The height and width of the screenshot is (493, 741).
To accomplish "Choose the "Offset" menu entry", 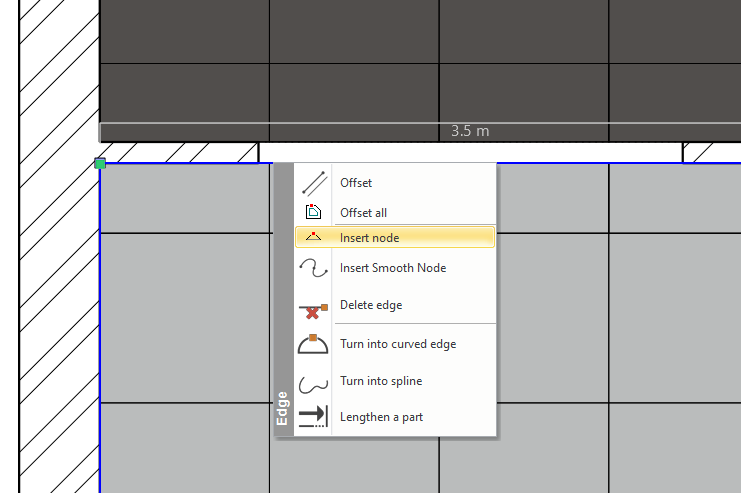I will 356,183.
